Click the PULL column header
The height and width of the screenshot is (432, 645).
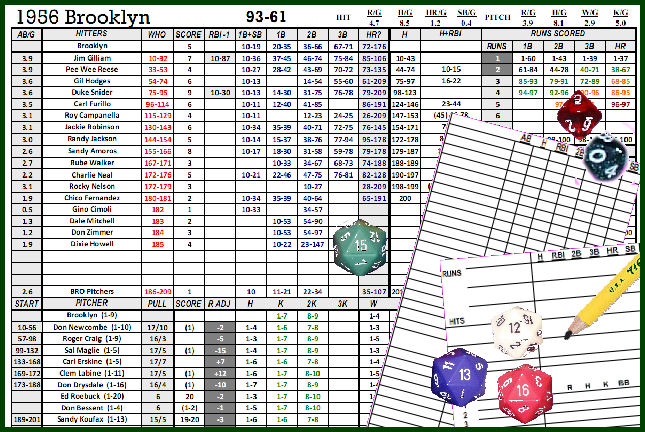[x=156, y=302]
